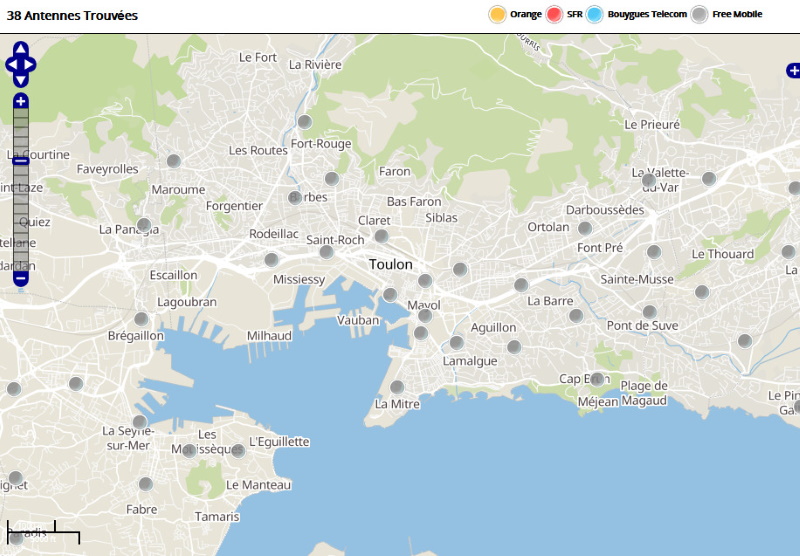800x556 pixels.
Task: Click the antenna marker at La Mitre
Action: coord(397,387)
